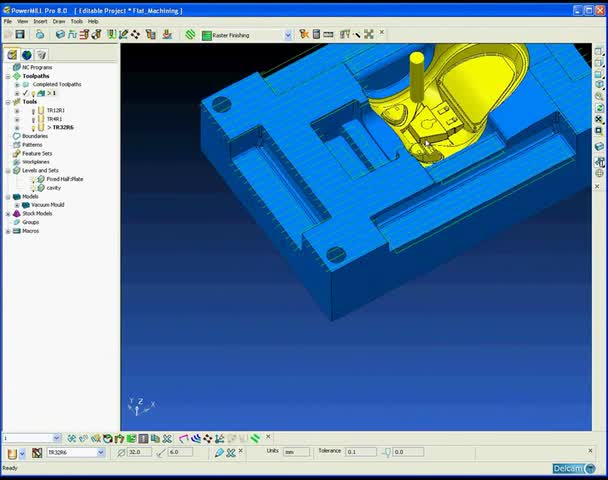Viewport: 608px width, 480px height.
Task: Click the green Toolpath Strategies icon
Action: 190,35
